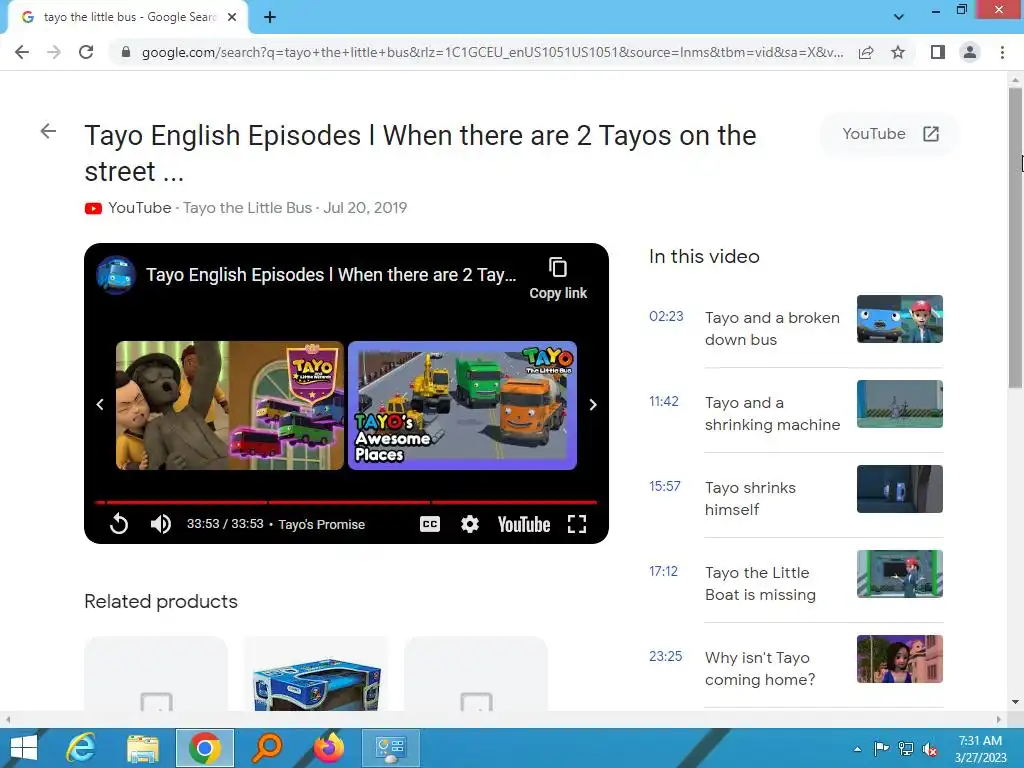Open player settings gear
This screenshot has height=768, width=1024.
pos(470,524)
